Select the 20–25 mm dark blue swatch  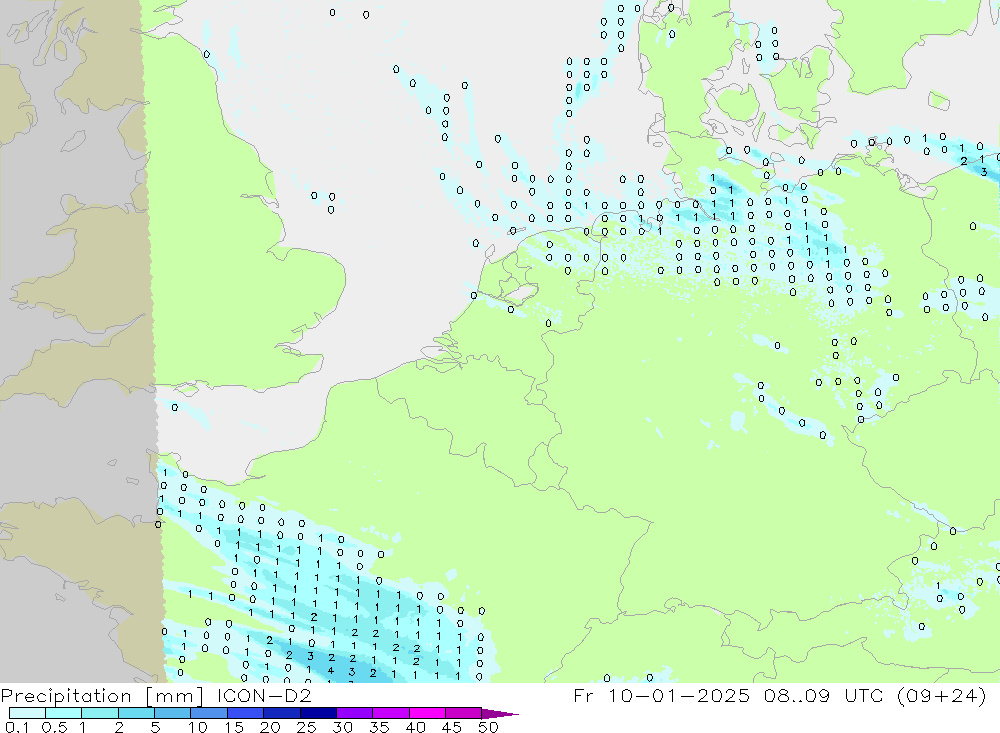click(282, 713)
